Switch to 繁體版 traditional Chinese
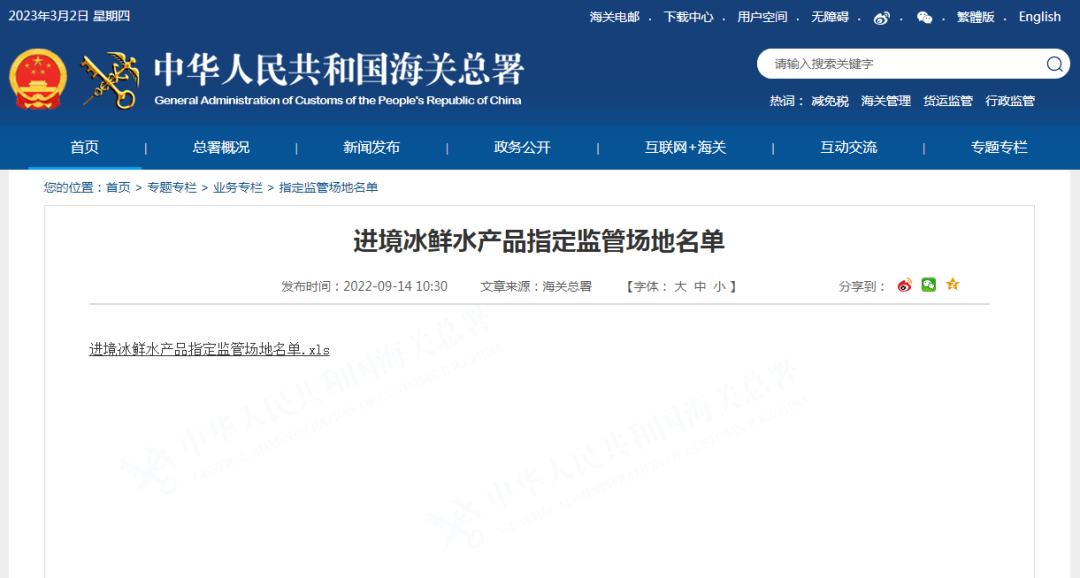The height and width of the screenshot is (578, 1080). coord(975,17)
